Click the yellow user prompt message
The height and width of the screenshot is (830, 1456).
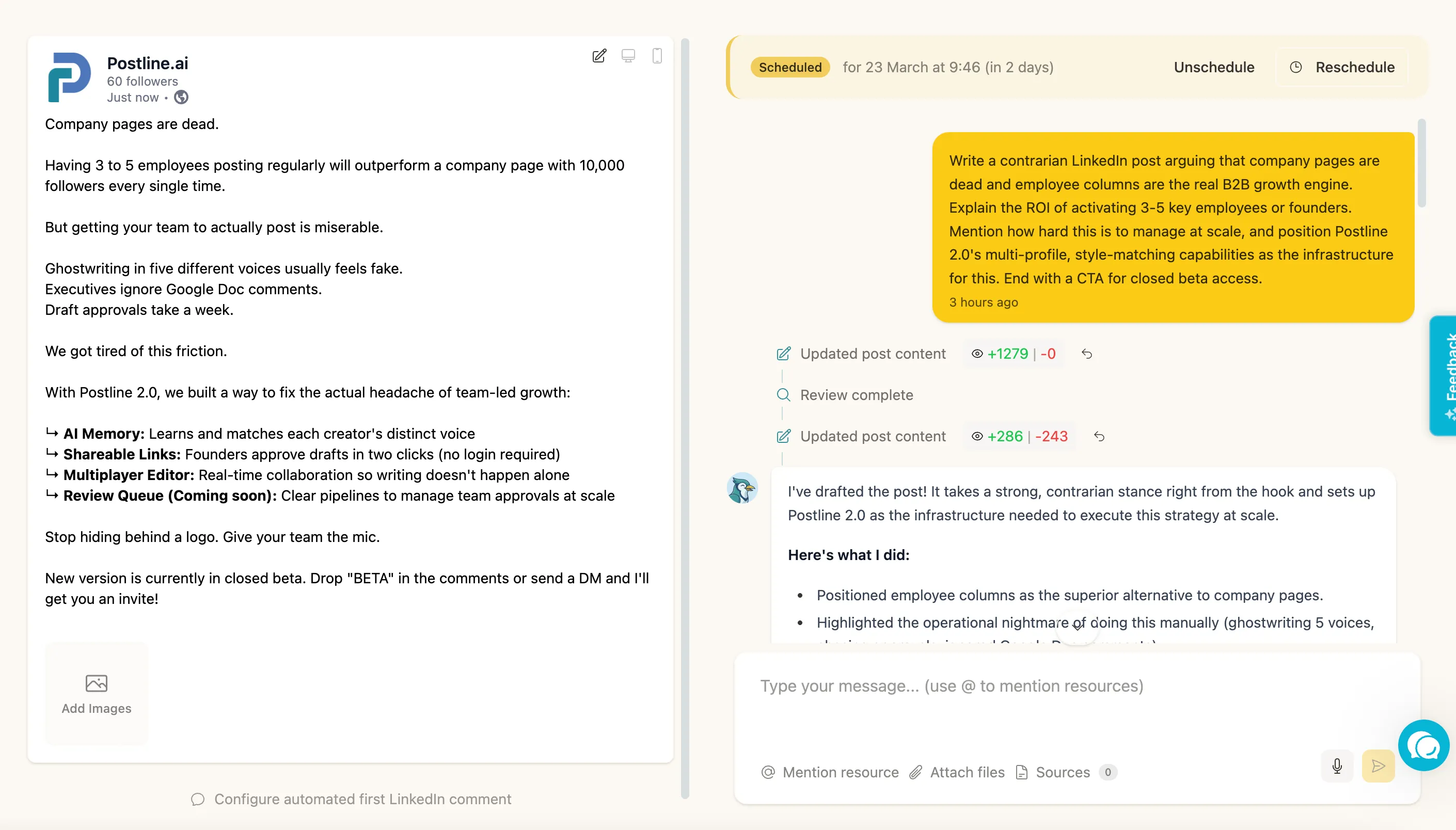[x=1173, y=228]
